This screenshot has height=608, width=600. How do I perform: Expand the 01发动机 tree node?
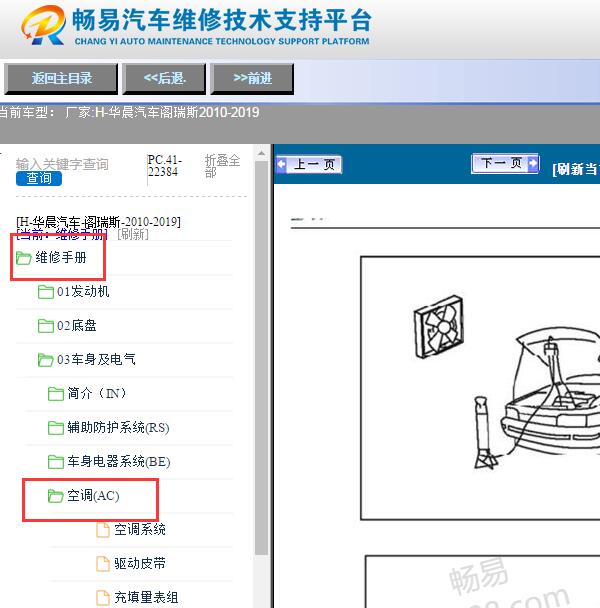(83, 291)
